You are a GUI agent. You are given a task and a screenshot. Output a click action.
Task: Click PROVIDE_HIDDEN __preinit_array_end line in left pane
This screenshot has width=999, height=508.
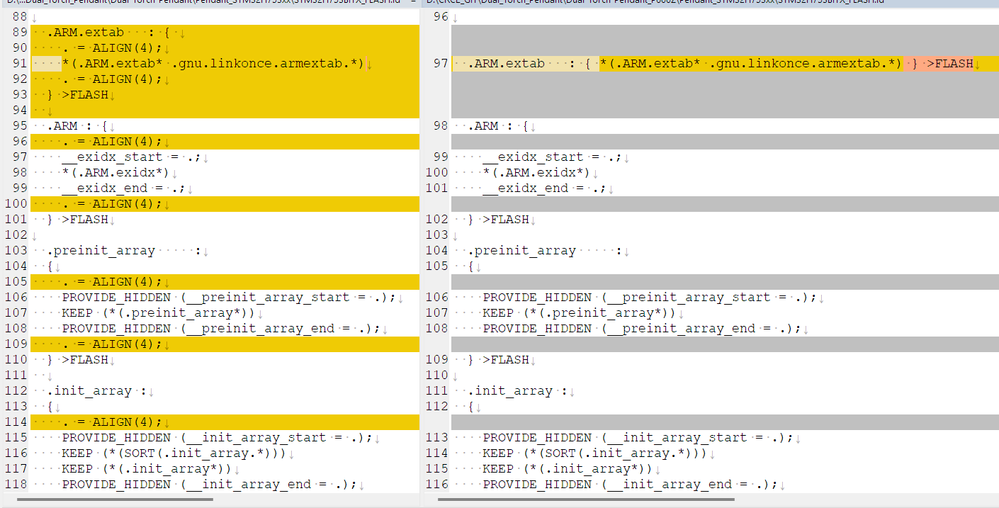[x=220, y=329]
